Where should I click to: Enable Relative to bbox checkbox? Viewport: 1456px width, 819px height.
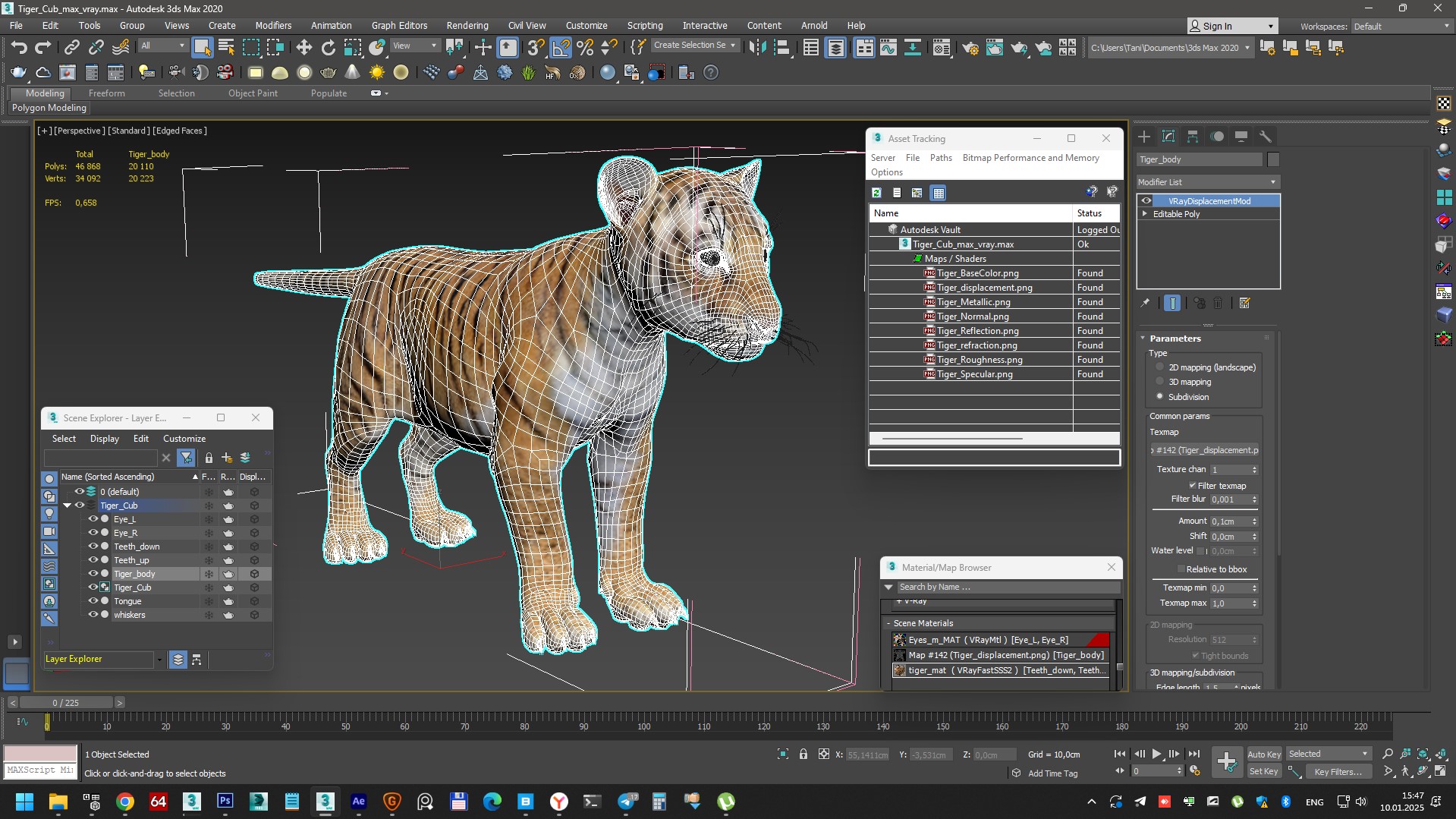click(1181, 569)
